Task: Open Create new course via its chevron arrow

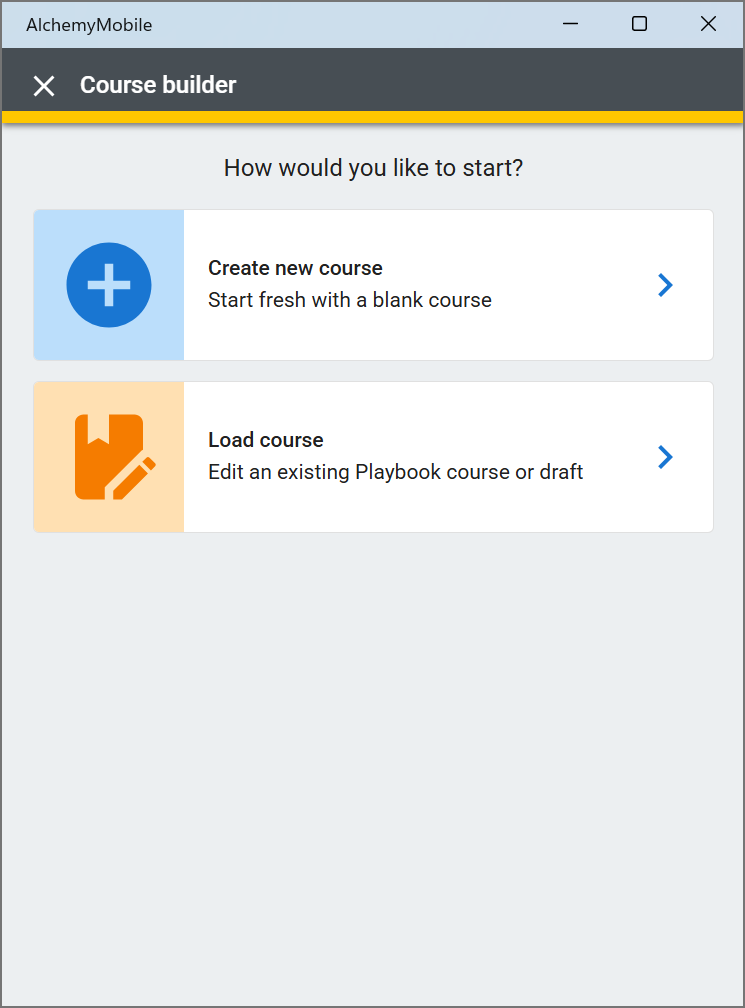Action: pyautogui.click(x=665, y=285)
